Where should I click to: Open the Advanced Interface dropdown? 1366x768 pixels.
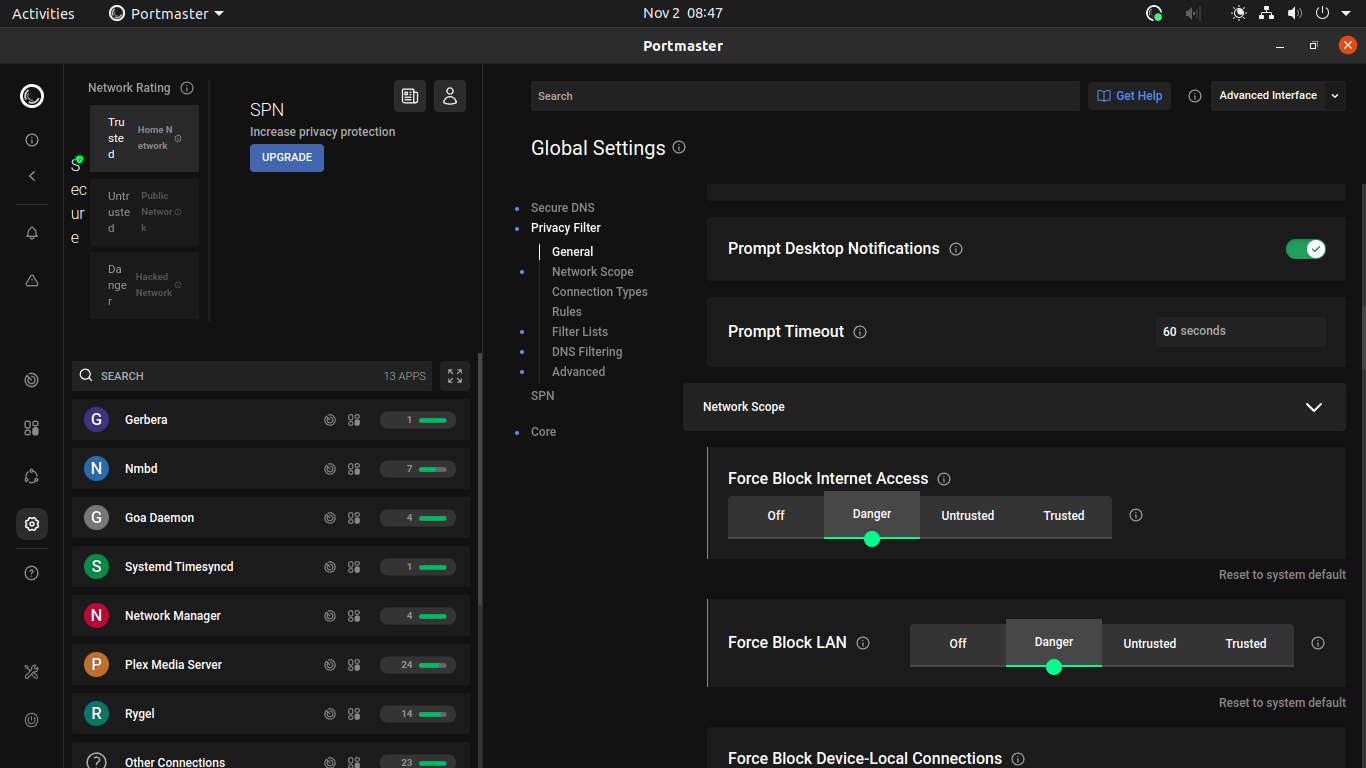(1278, 95)
